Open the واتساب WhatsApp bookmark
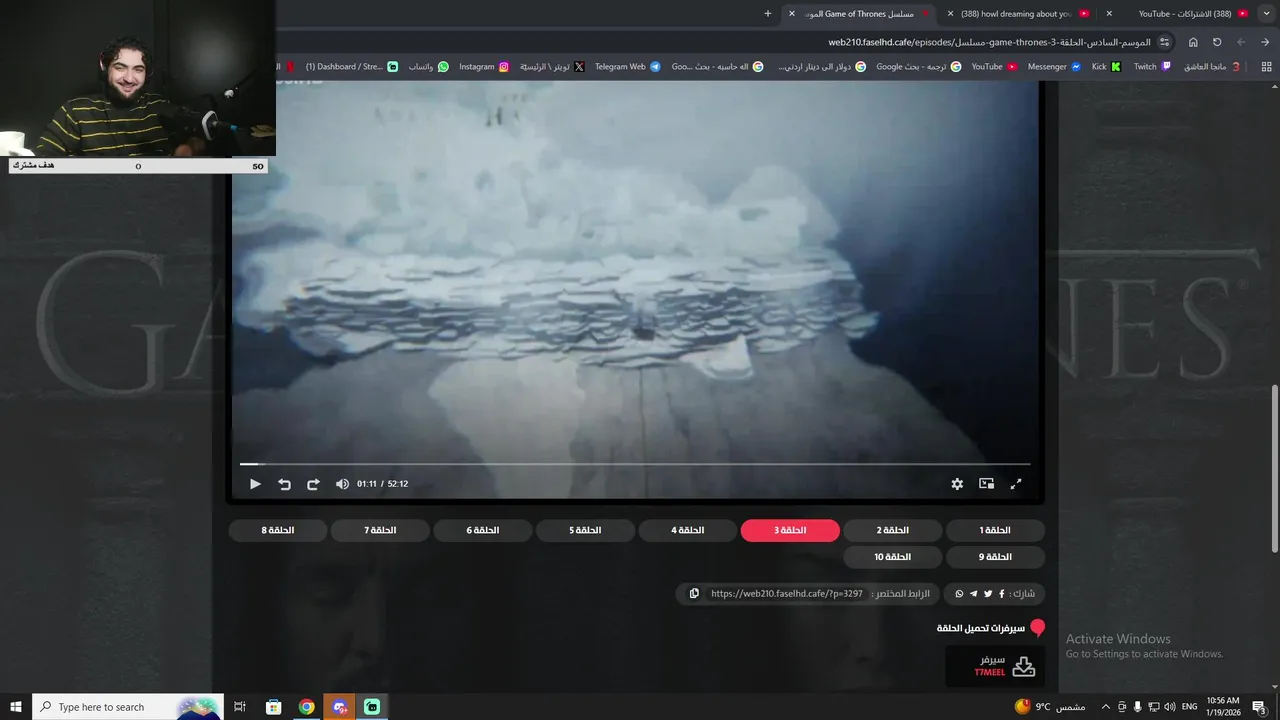Screen dimensions: 1280x720 (x=428, y=67)
